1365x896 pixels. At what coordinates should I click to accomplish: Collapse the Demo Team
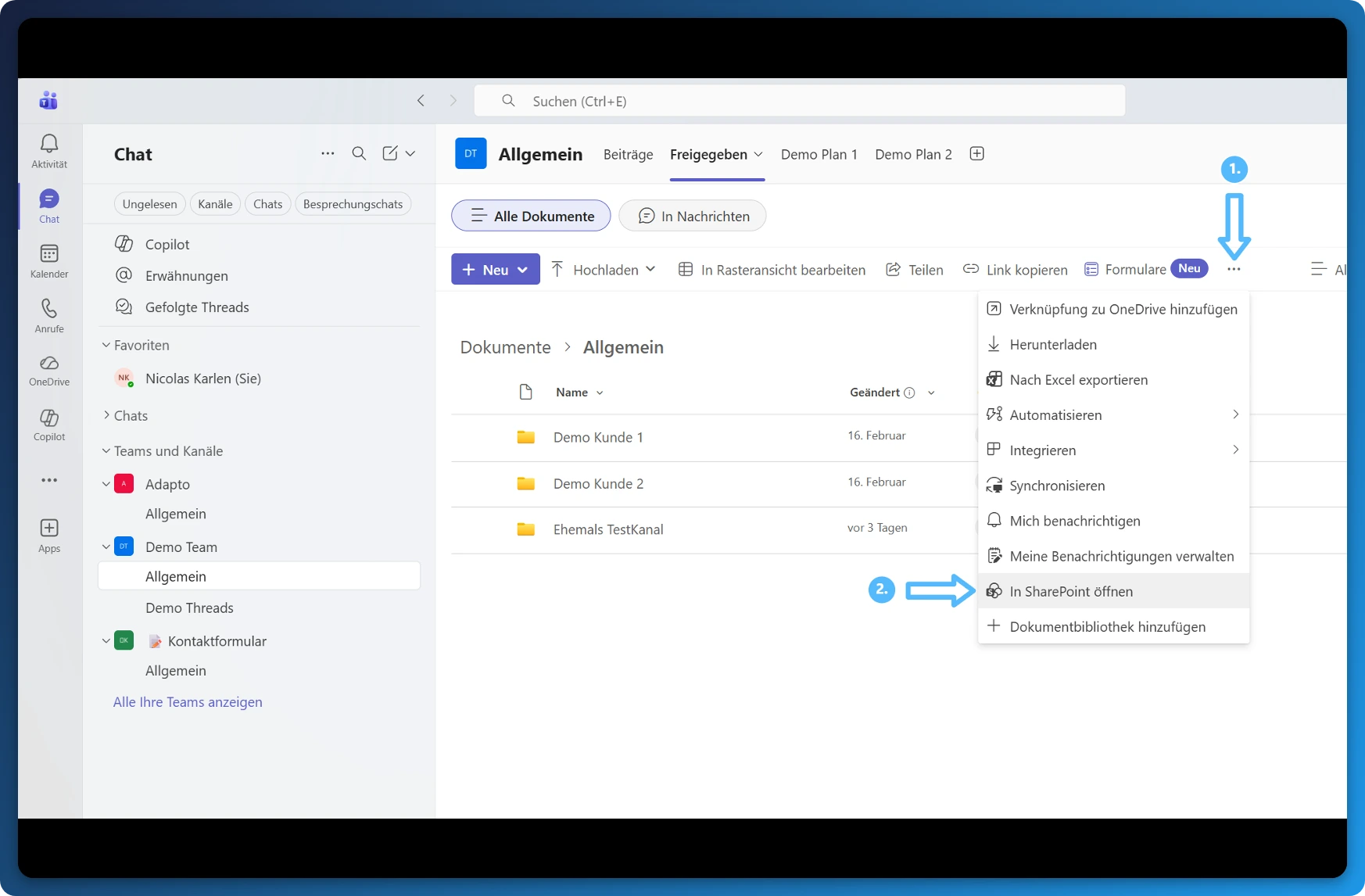tap(106, 547)
